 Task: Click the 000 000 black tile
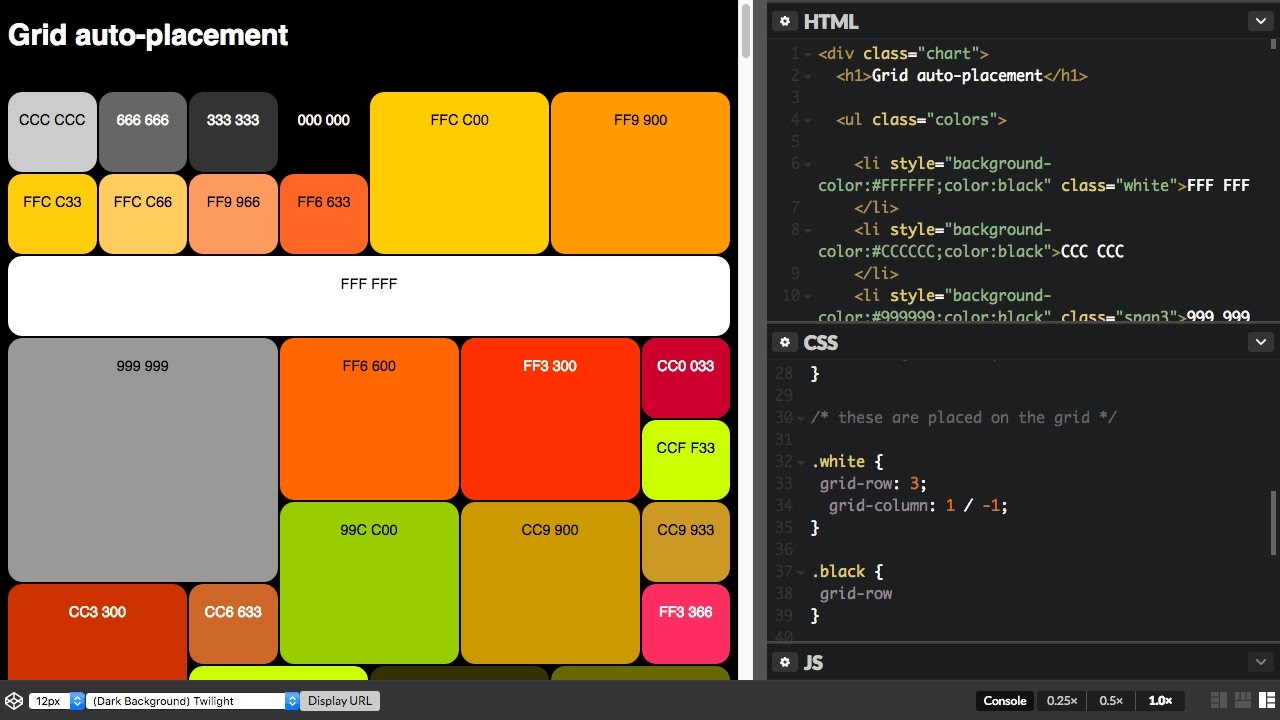click(x=324, y=132)
